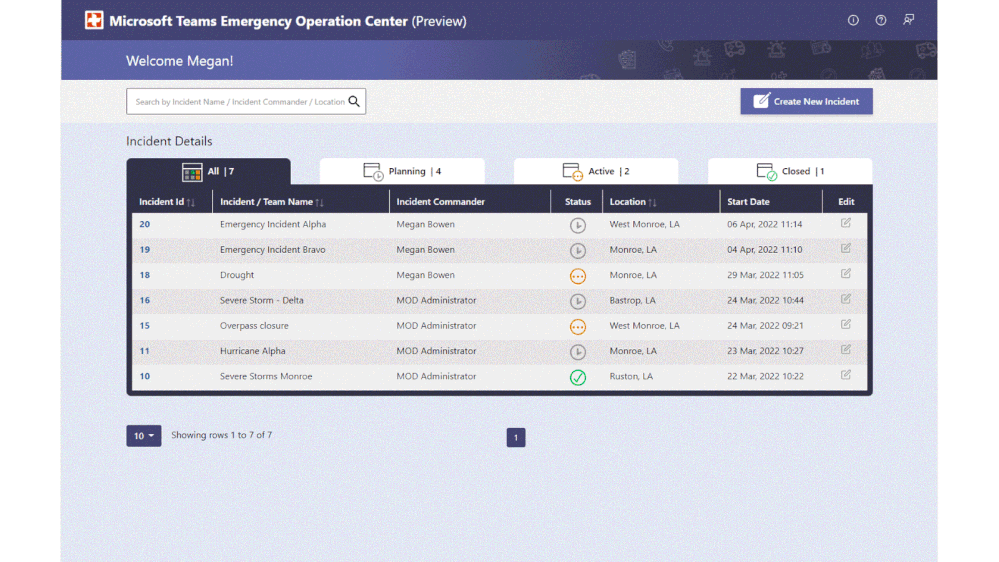The width and height of the screenshot is (999, 562).
Task: Edit Emergency Incident Bravo row pencil icon
Action: (x=845, y=249)
